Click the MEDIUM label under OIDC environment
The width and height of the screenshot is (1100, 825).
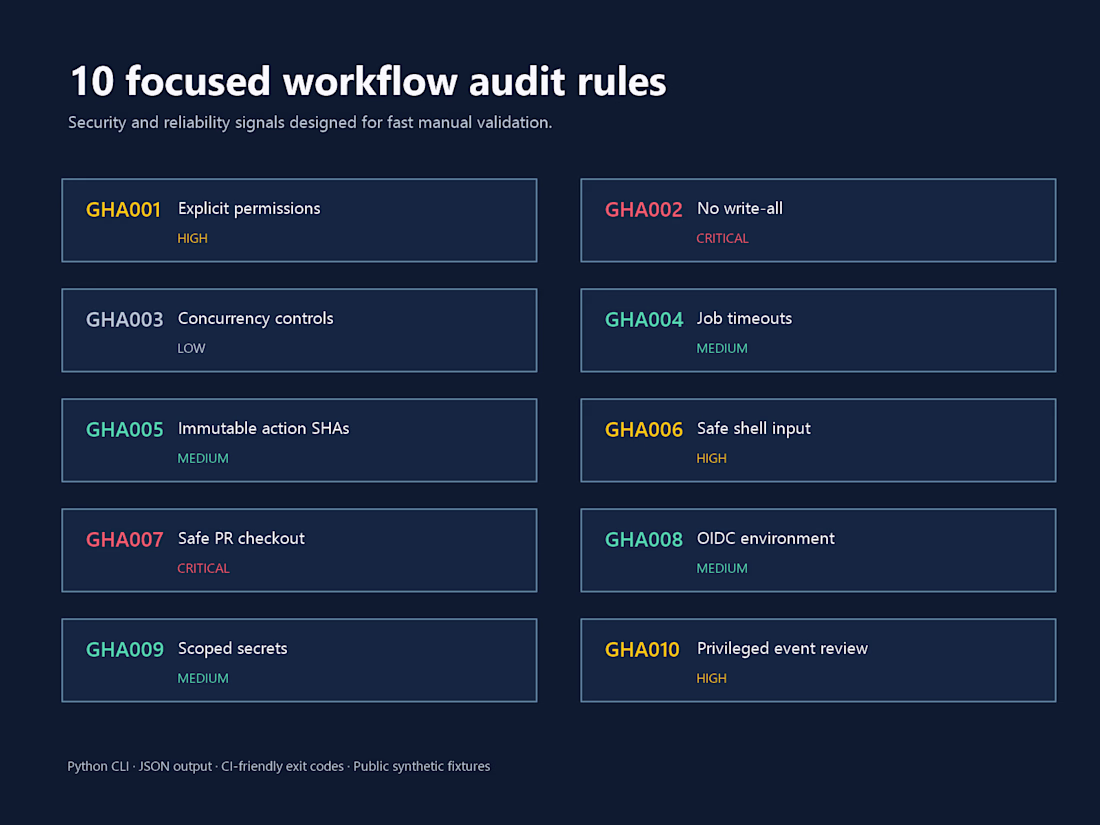[x=722, y=569]
